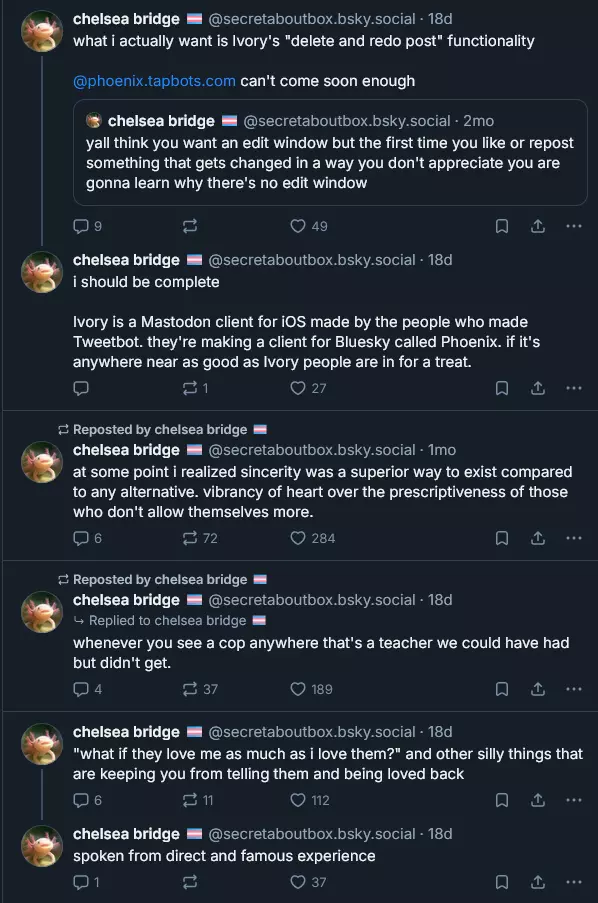Click the @secretaboutbox.bsky.social handle on the first post
The width and height of the screenshot is (598, 903).
312,19
